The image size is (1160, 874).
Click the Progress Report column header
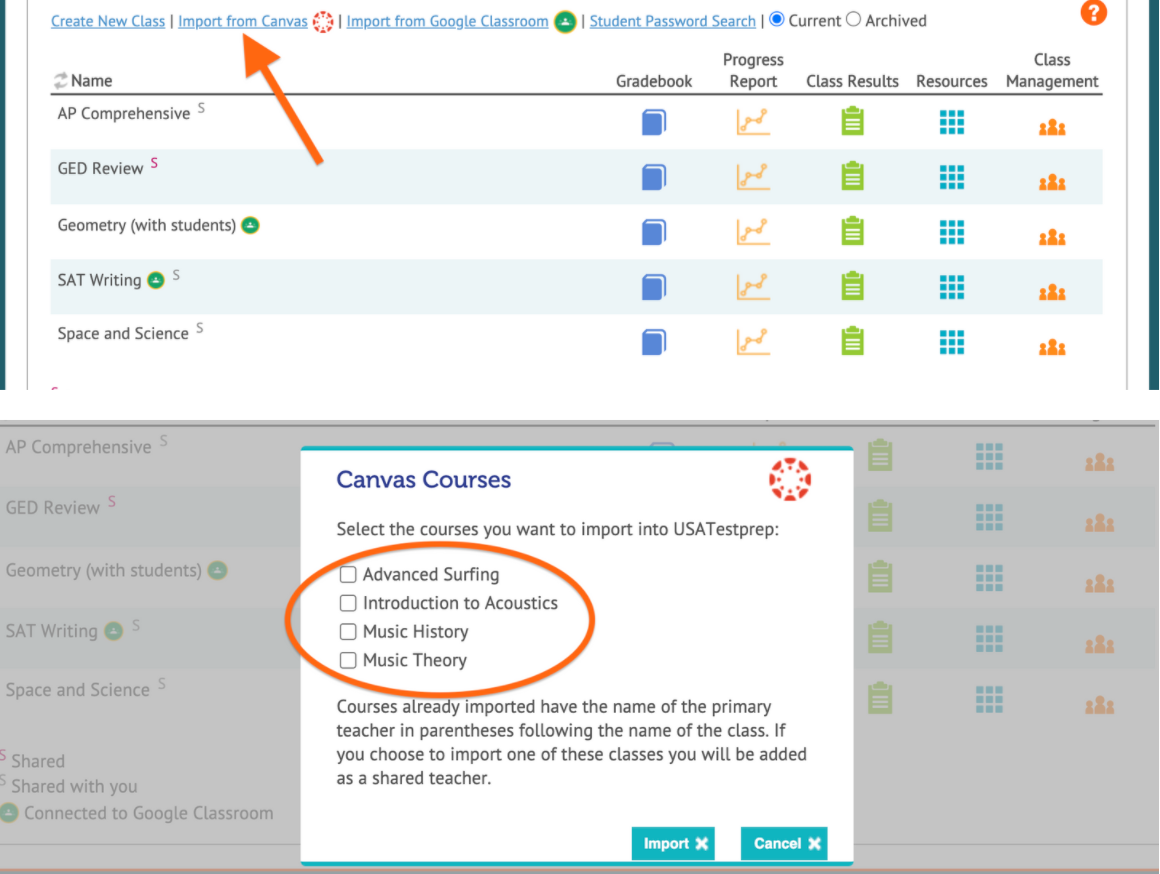pyautogui.click(x=753, y=70)
